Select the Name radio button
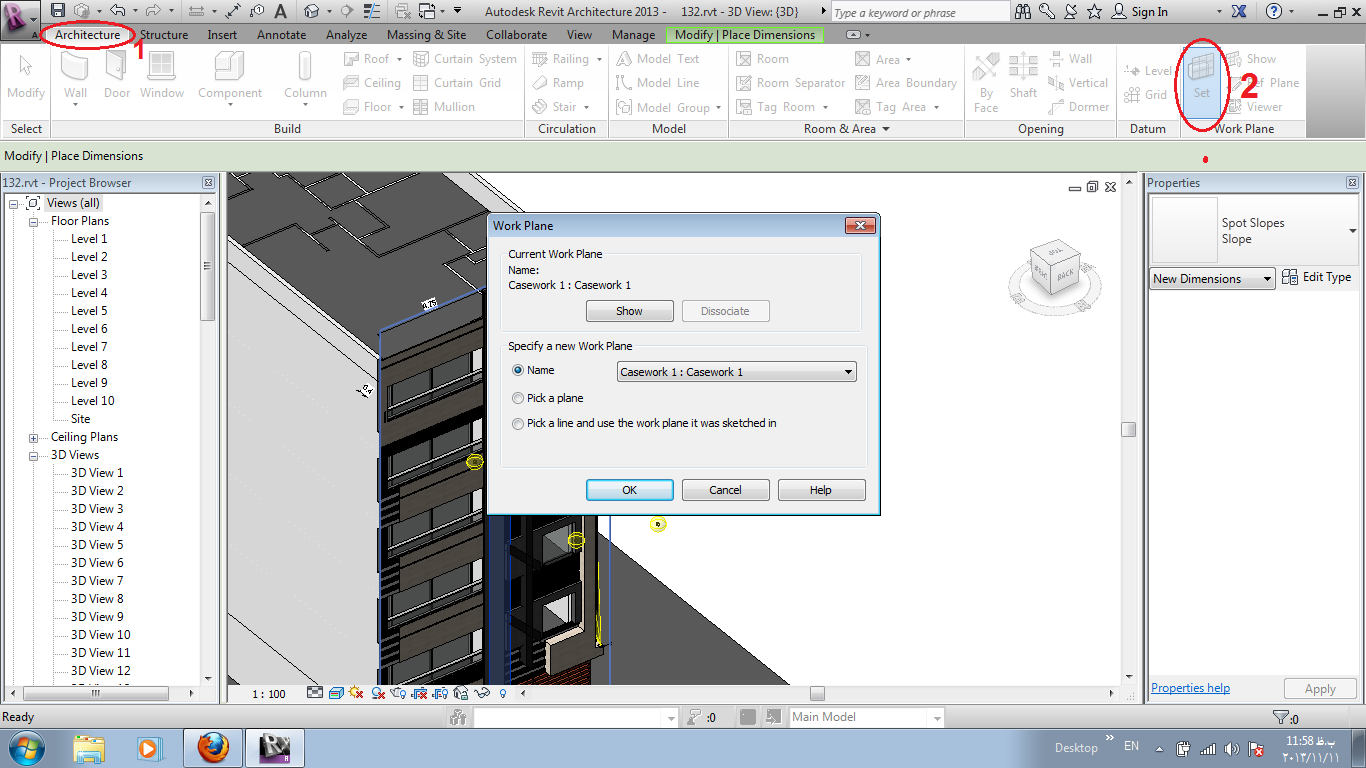This screenshot has width=1366, height=768. 518,370
